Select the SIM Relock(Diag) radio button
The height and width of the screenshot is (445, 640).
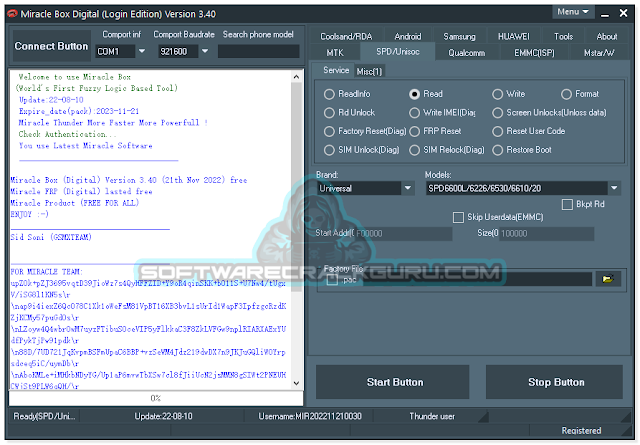[414, 150]
